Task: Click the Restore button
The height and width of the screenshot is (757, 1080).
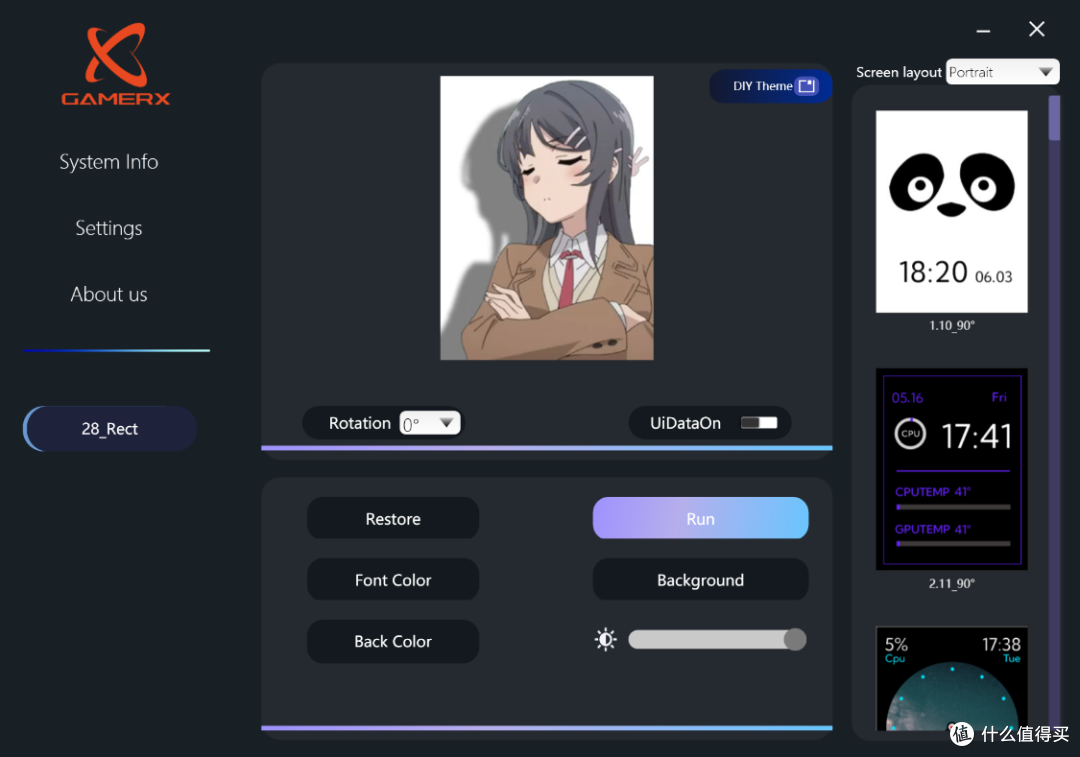Action: coord(393,519)
